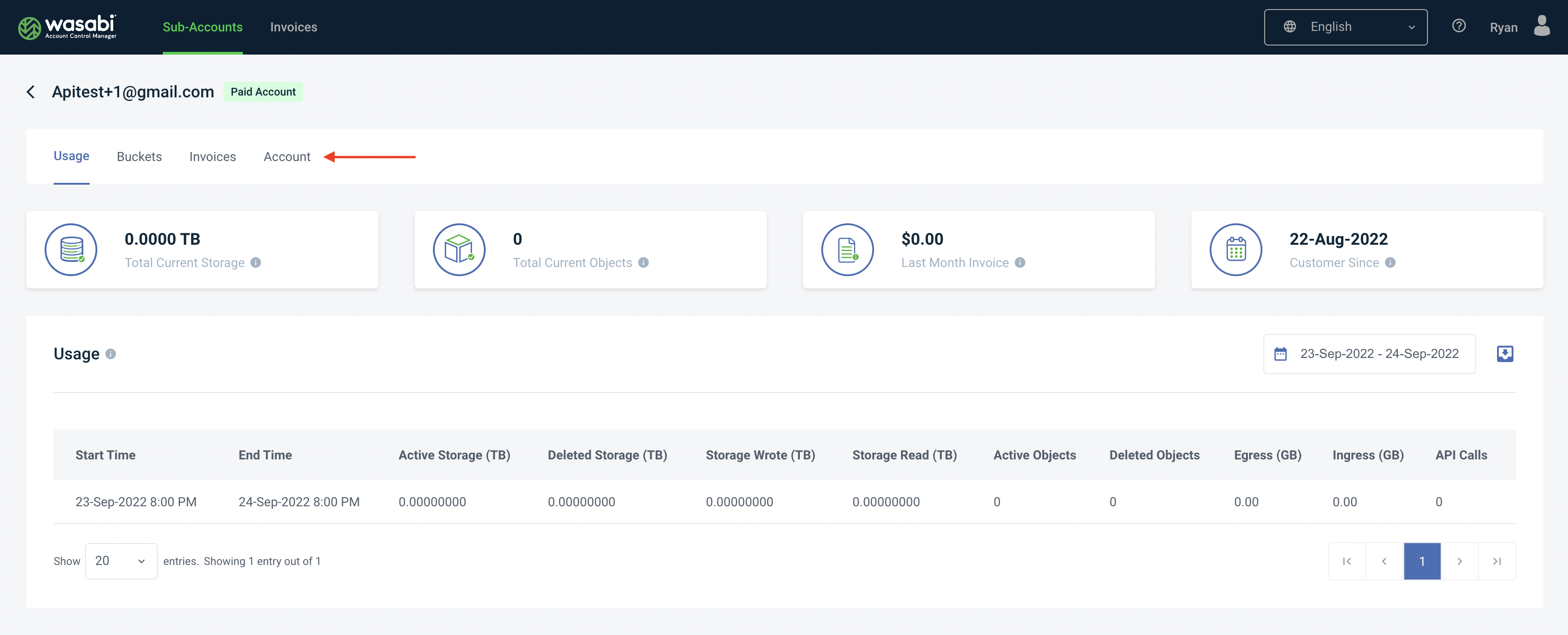Click the Deleted Storage (TB) column header
Image resolution: width=1568 pixels, height=635 pixels.
[607, 455]
